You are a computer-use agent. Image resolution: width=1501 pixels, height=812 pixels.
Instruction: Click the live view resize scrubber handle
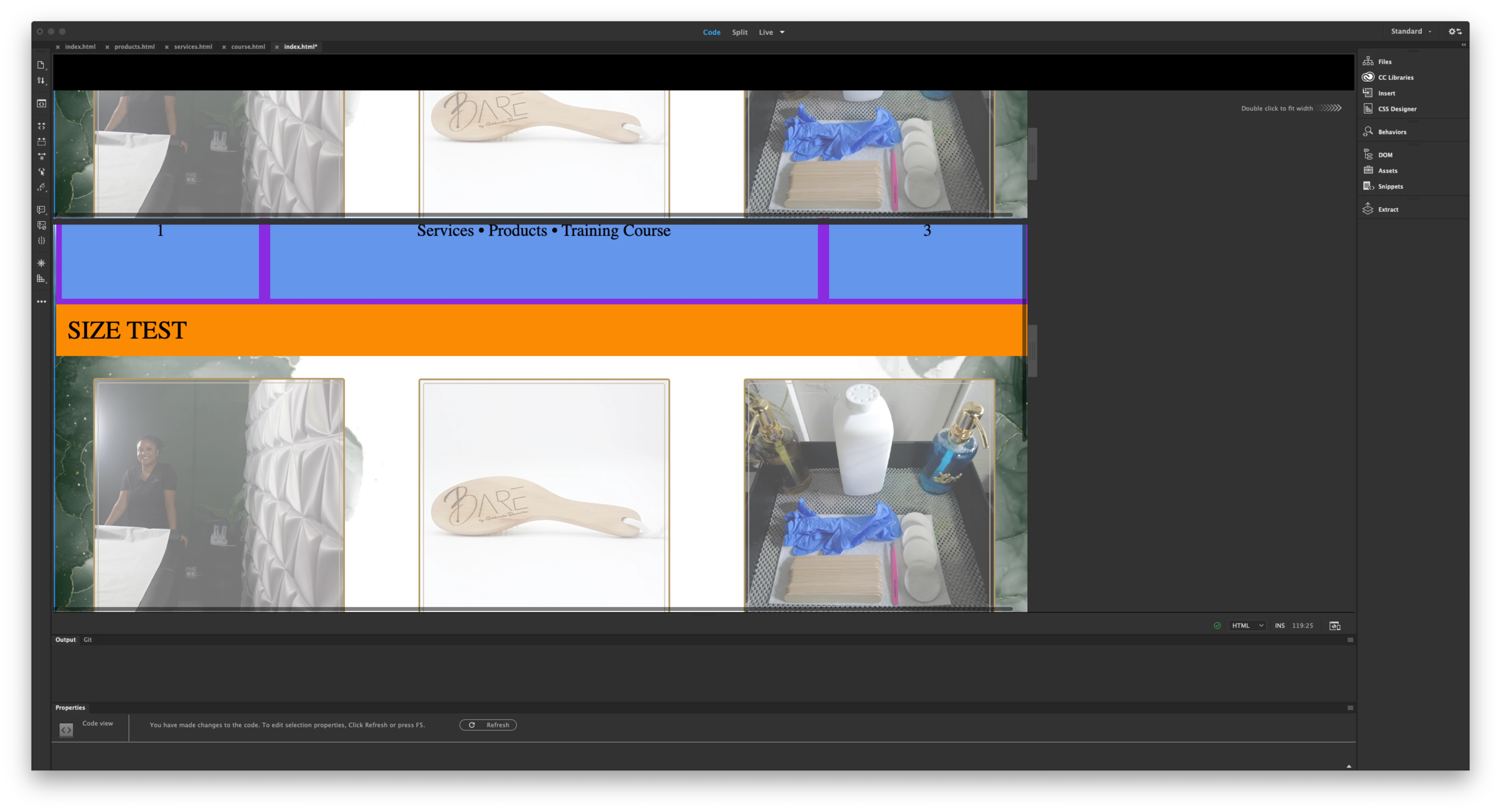click(x=1032, y=351)
